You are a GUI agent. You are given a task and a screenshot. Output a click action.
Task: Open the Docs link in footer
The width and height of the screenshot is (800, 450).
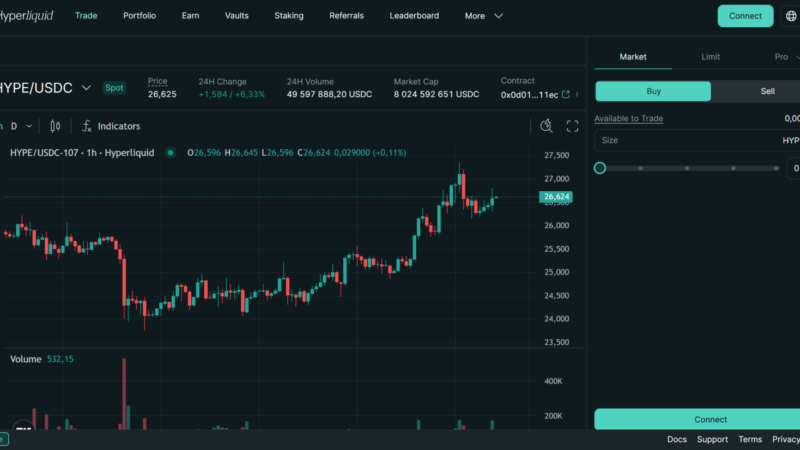pyautogui.click(x=677, y=439)
